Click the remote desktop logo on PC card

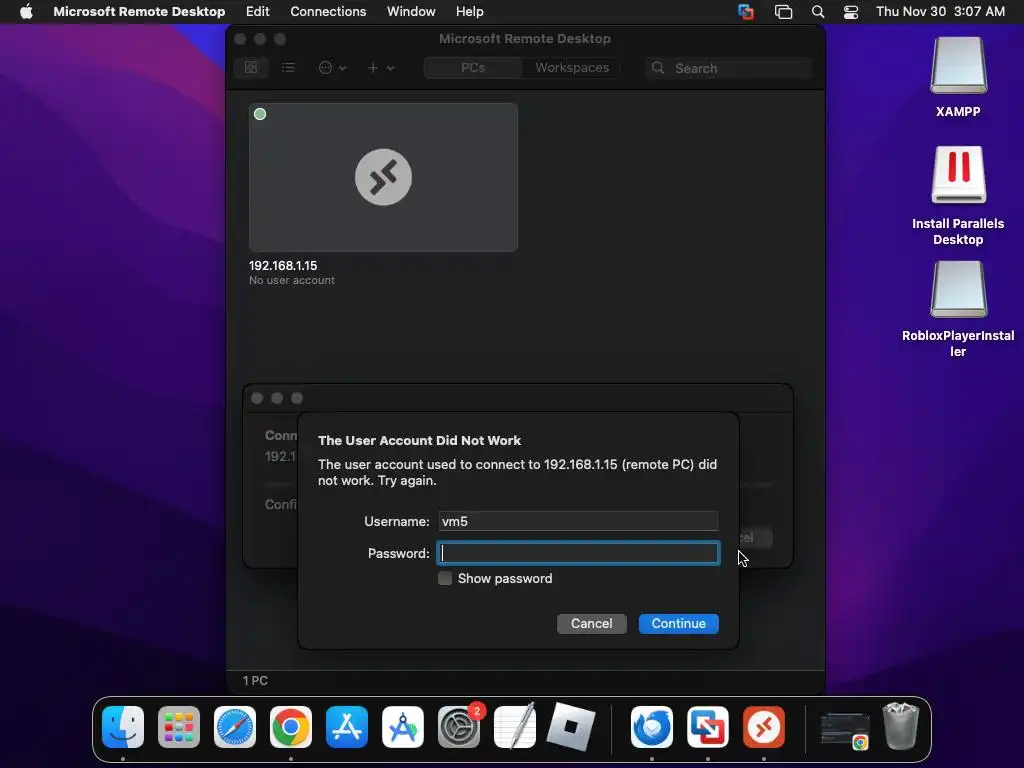tap(383, 177)
